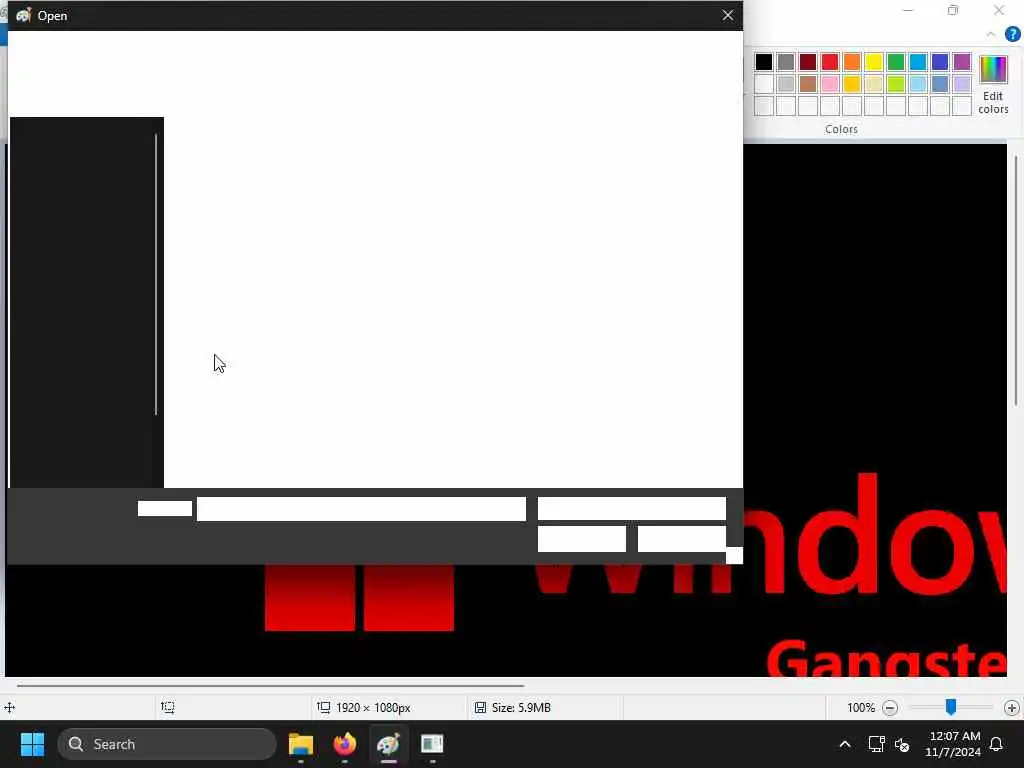This screenshot has width=1024, height=768.
Task: Close the Open dialog
Action: pyautogui.click(x=728, y=15)
